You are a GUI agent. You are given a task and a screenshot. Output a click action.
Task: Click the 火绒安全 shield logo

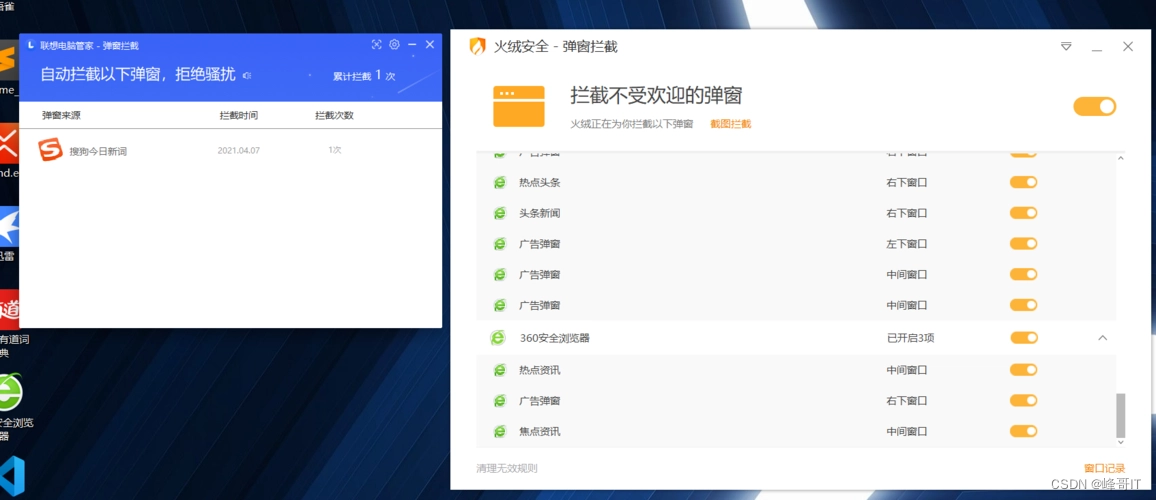point(478,46)
